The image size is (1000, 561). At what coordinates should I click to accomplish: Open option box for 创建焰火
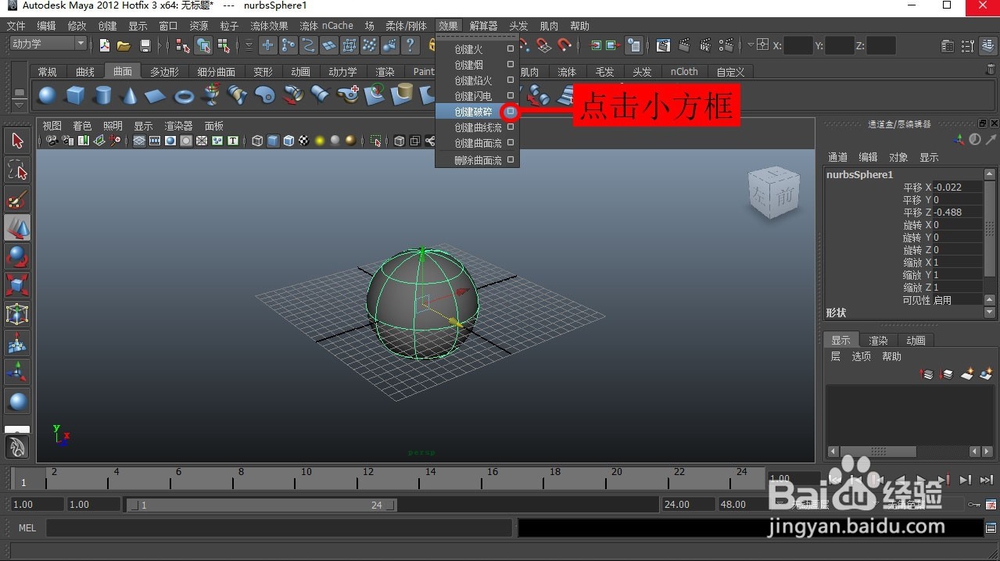coord(510,80)
